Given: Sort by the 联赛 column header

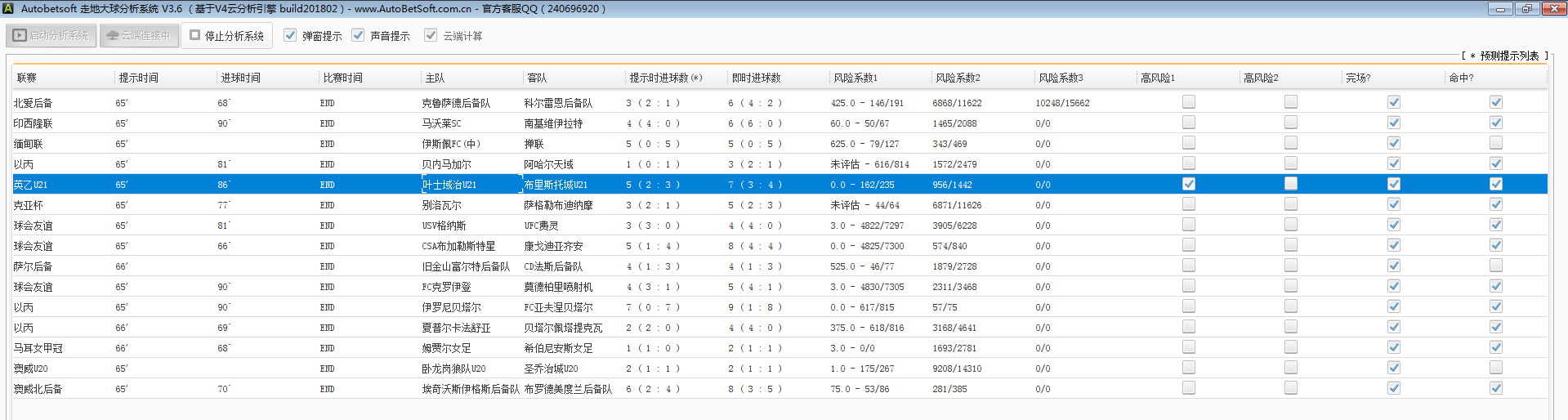Looking at the screenshot, I should click(27, 78).
